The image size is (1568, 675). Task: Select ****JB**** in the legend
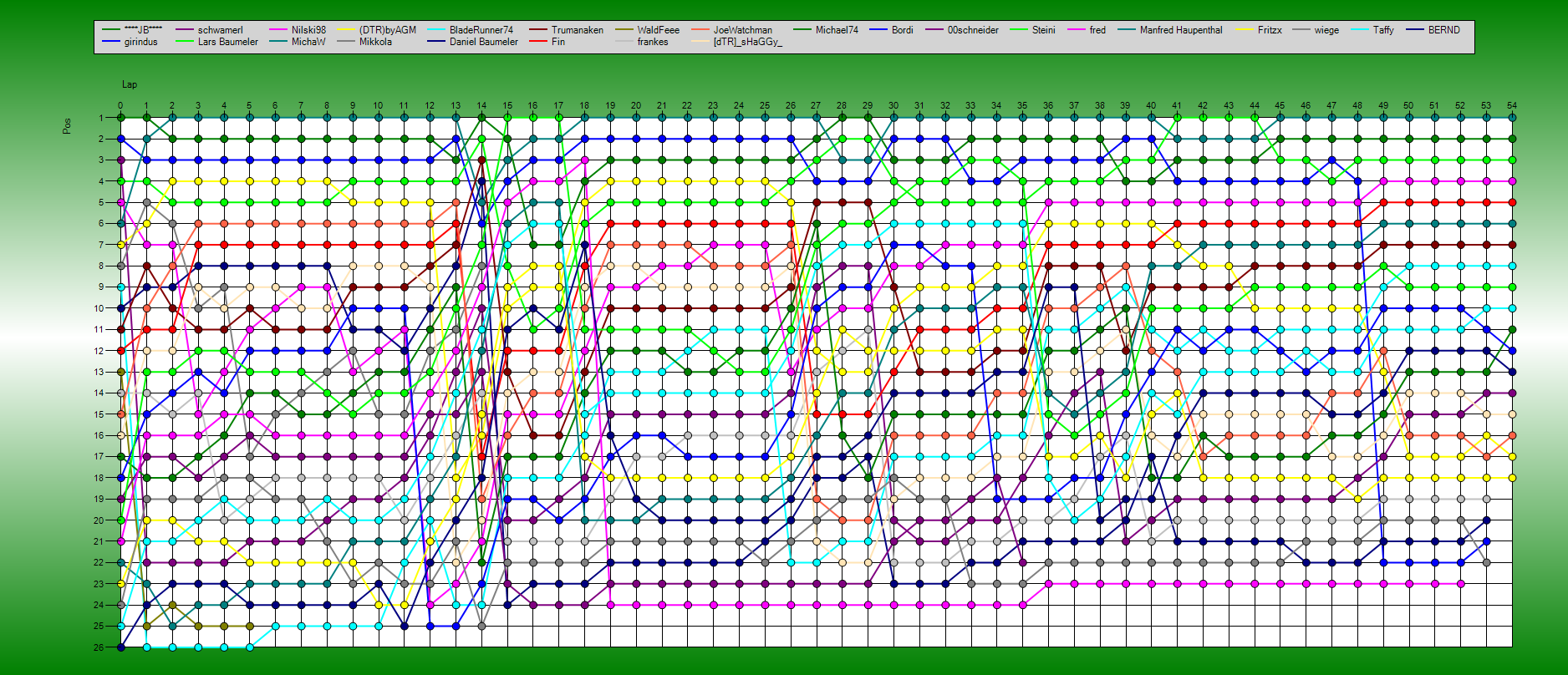tap(143, 30)
